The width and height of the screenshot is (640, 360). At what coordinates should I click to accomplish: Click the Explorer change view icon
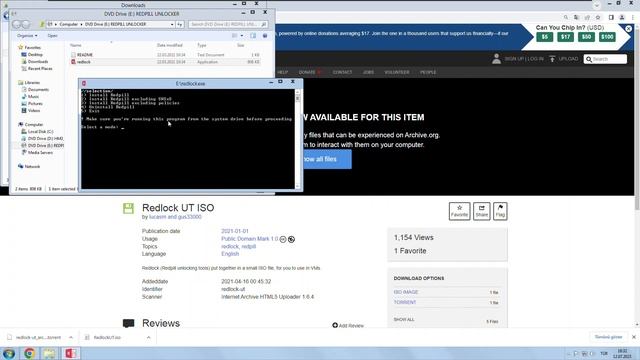tap(235, 36)
